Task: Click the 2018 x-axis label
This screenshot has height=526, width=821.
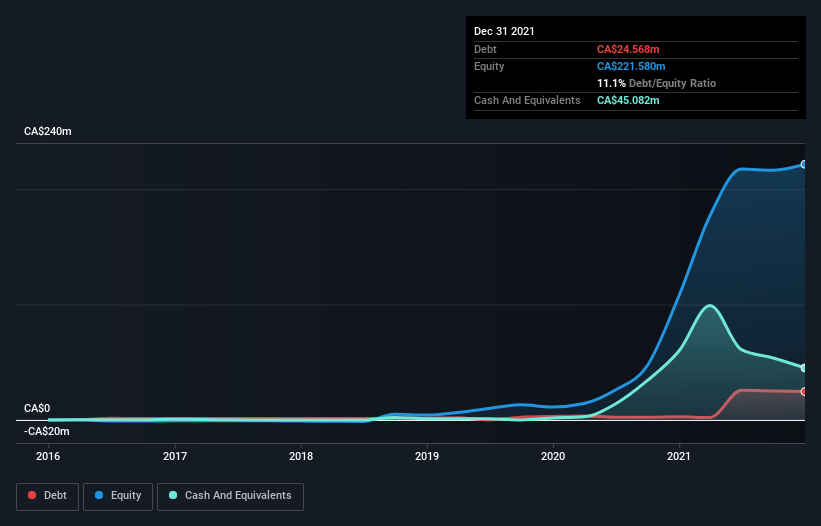Action: [301, 456]
